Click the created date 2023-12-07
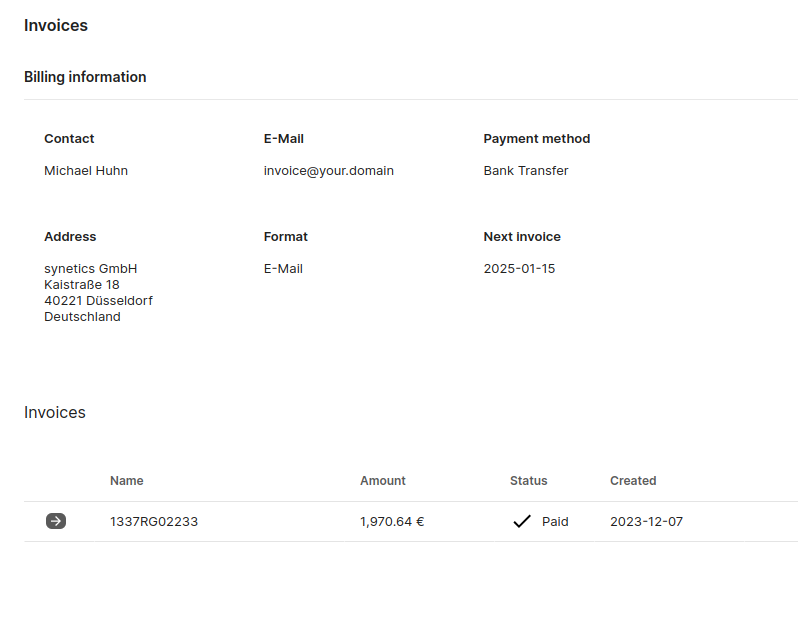The height and width of the screenshot is (618, 798). 646,521
